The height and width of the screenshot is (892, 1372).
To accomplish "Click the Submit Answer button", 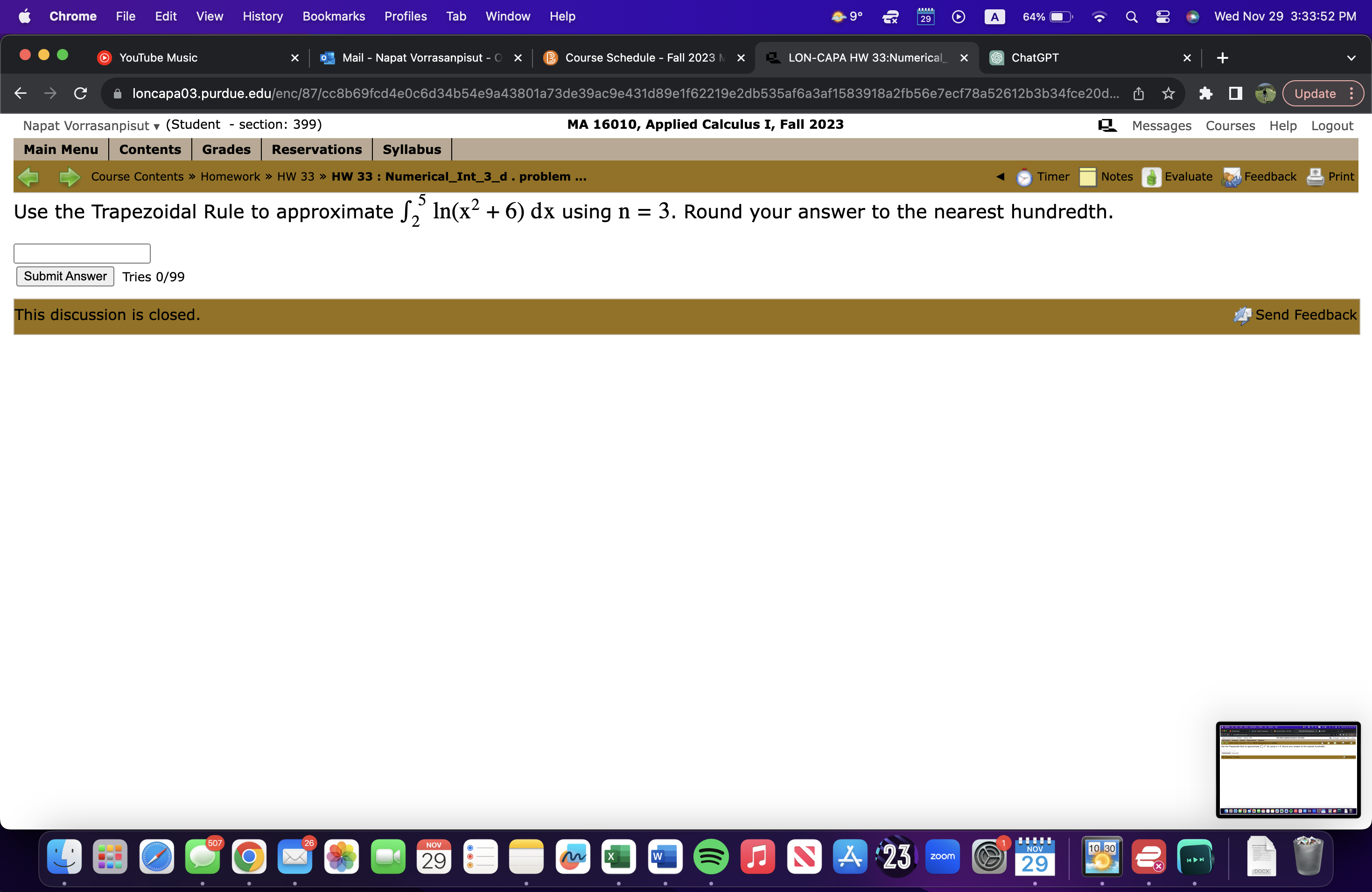I will click(x=64, y=276).
